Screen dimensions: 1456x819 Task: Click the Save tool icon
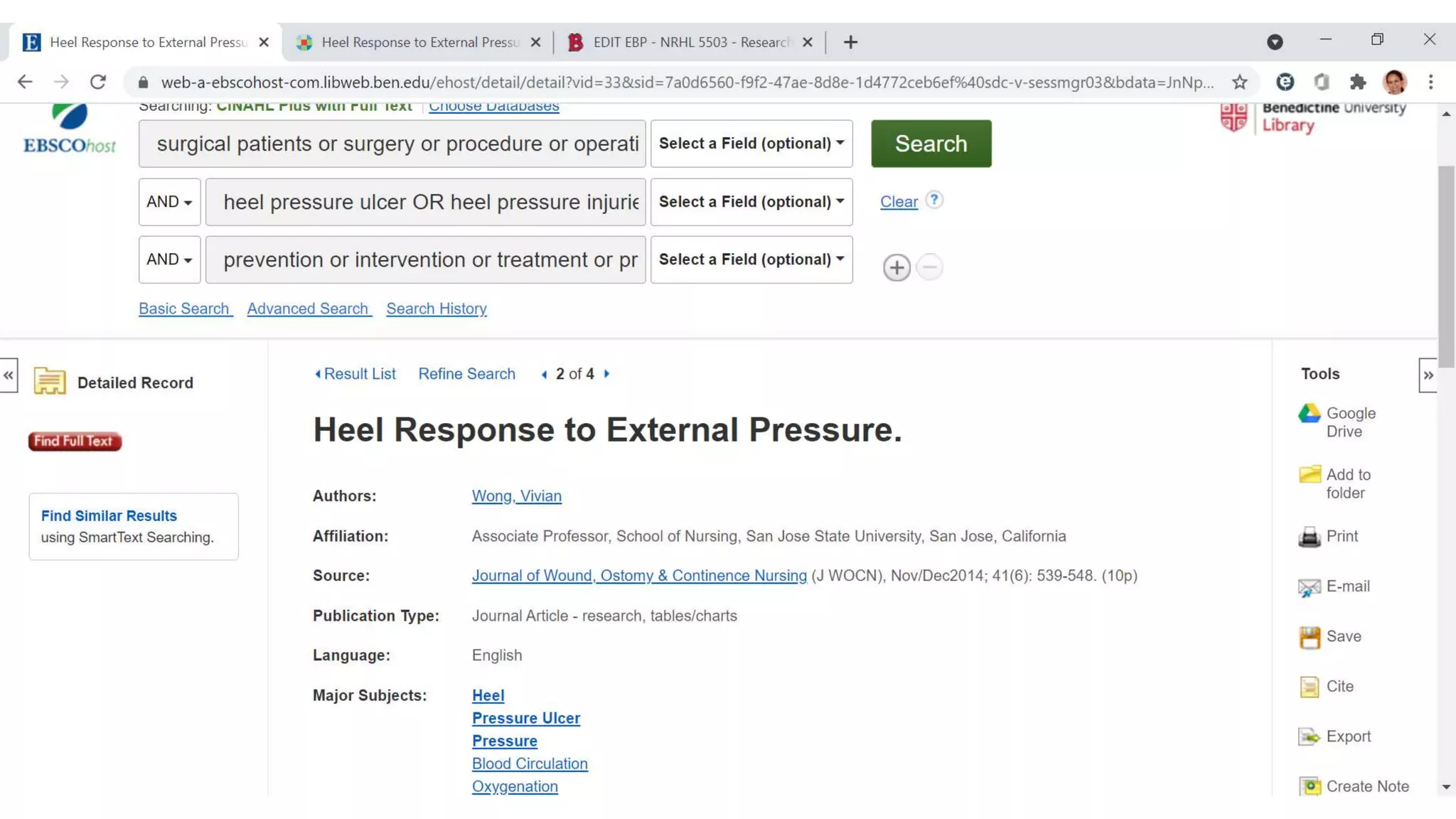click(1309, 637)
